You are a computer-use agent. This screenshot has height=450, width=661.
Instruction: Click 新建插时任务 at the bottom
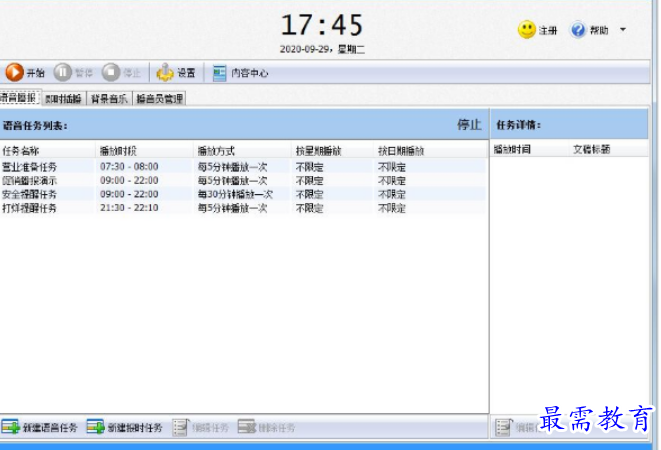pyautogui.click(x=125, y=427)
